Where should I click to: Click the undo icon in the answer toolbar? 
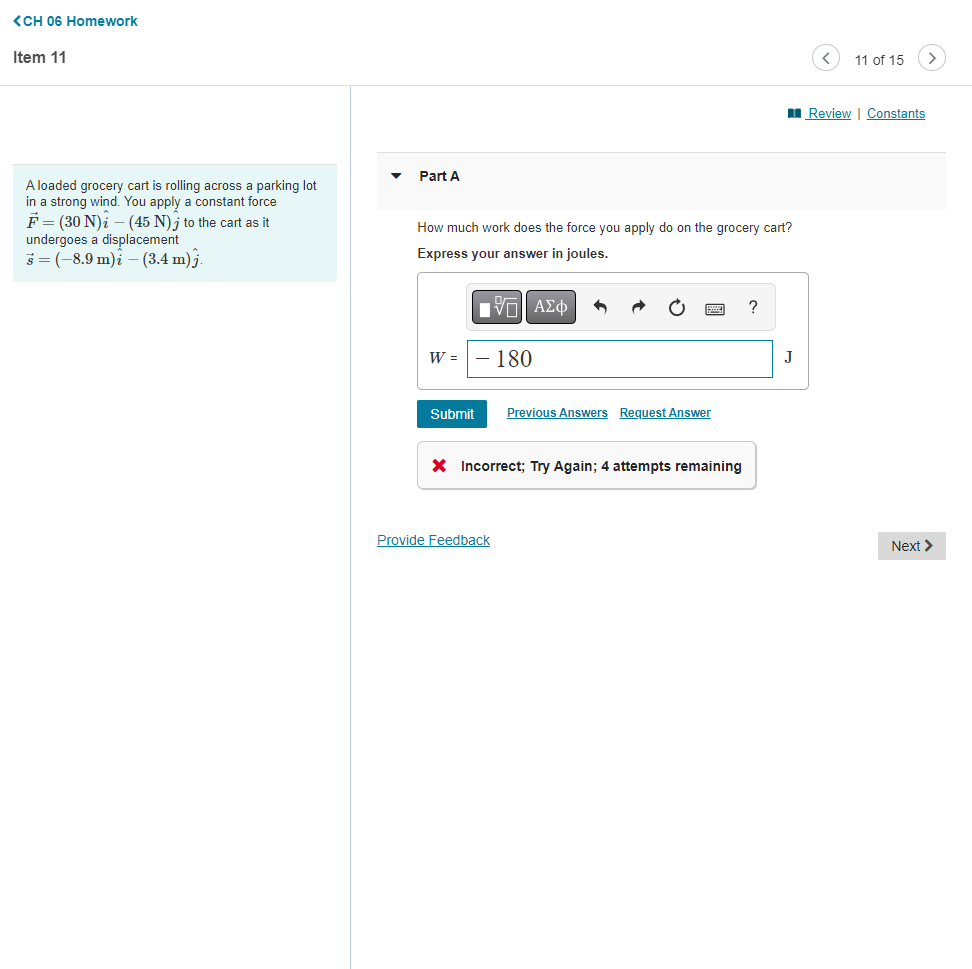click(600, 307)
